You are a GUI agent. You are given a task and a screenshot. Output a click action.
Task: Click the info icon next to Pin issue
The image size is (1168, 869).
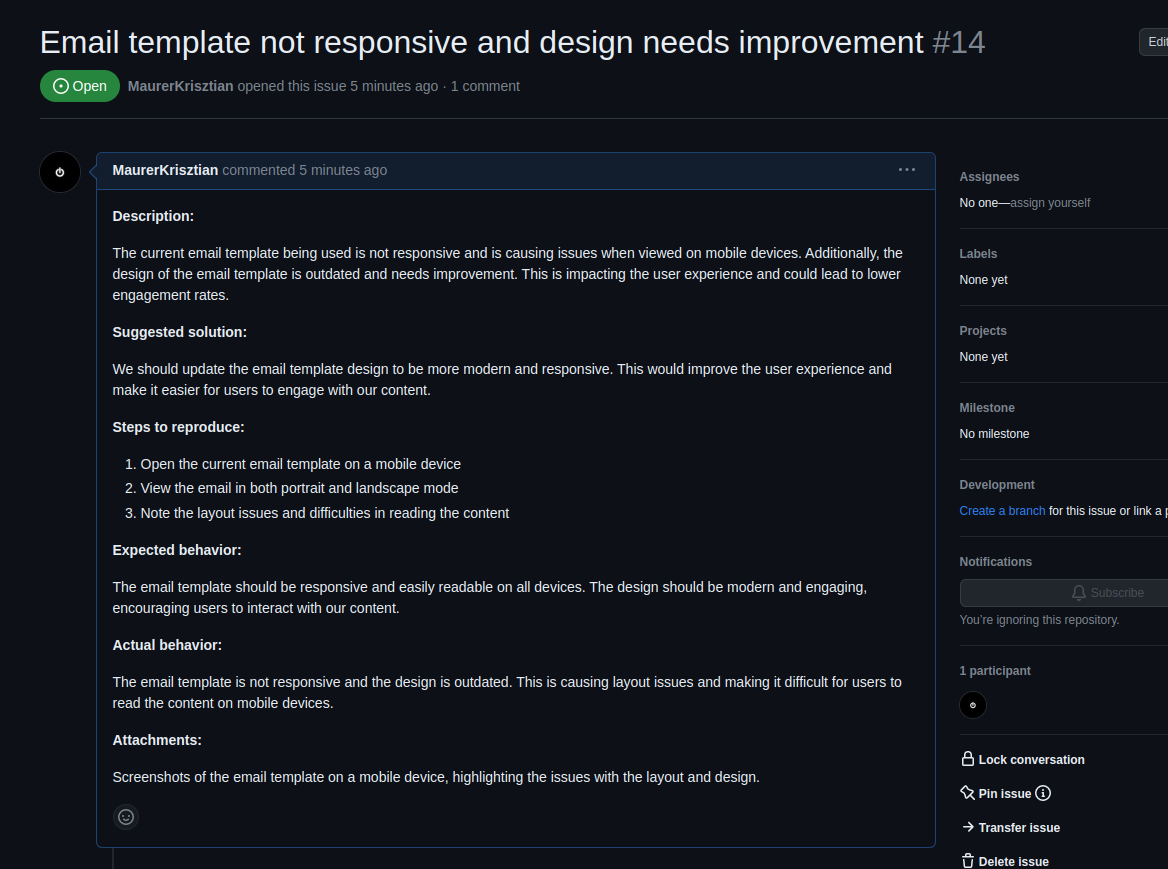(1043, 793)
